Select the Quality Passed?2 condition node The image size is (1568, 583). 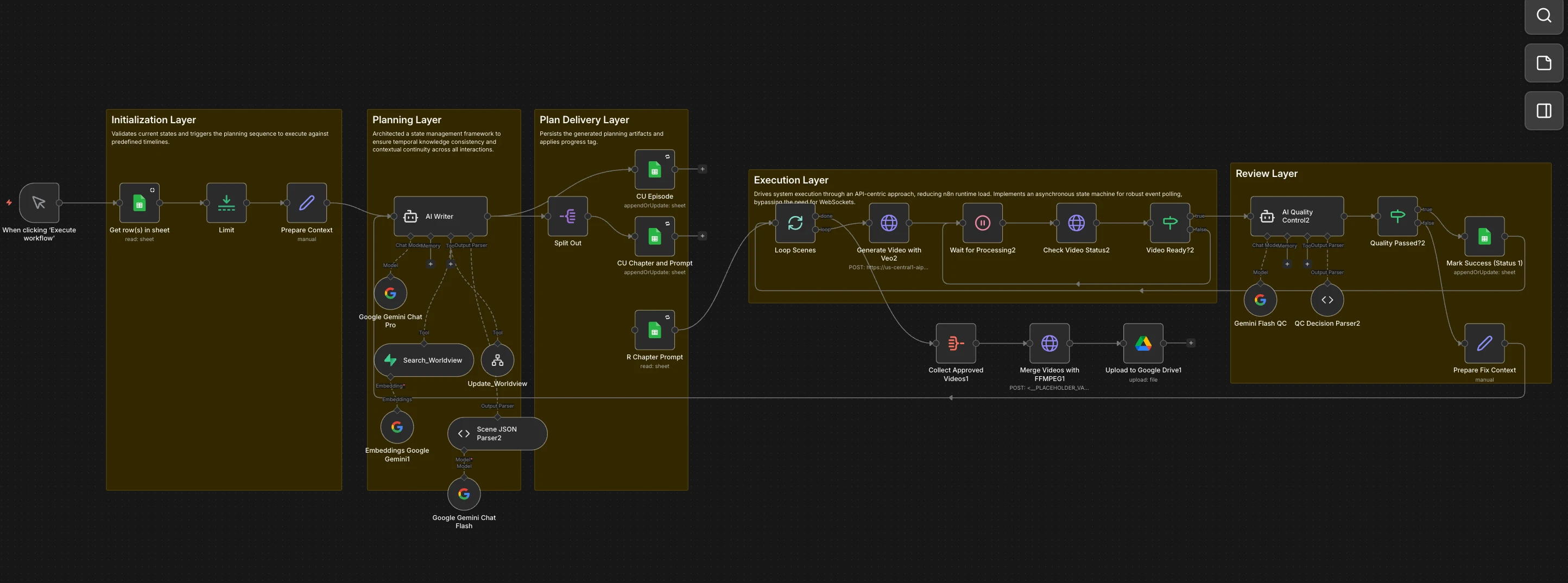pyautogui.click(x=1398, y=216)
